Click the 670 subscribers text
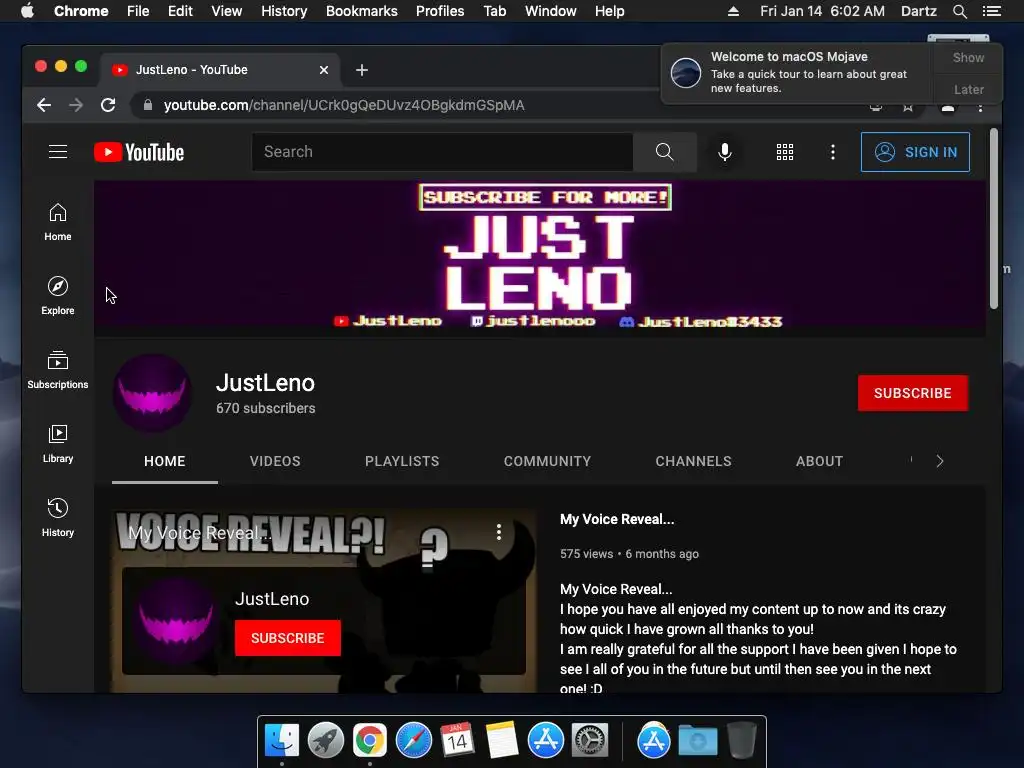The height and width of the screenshot is (768, 1024). (265, 408)
